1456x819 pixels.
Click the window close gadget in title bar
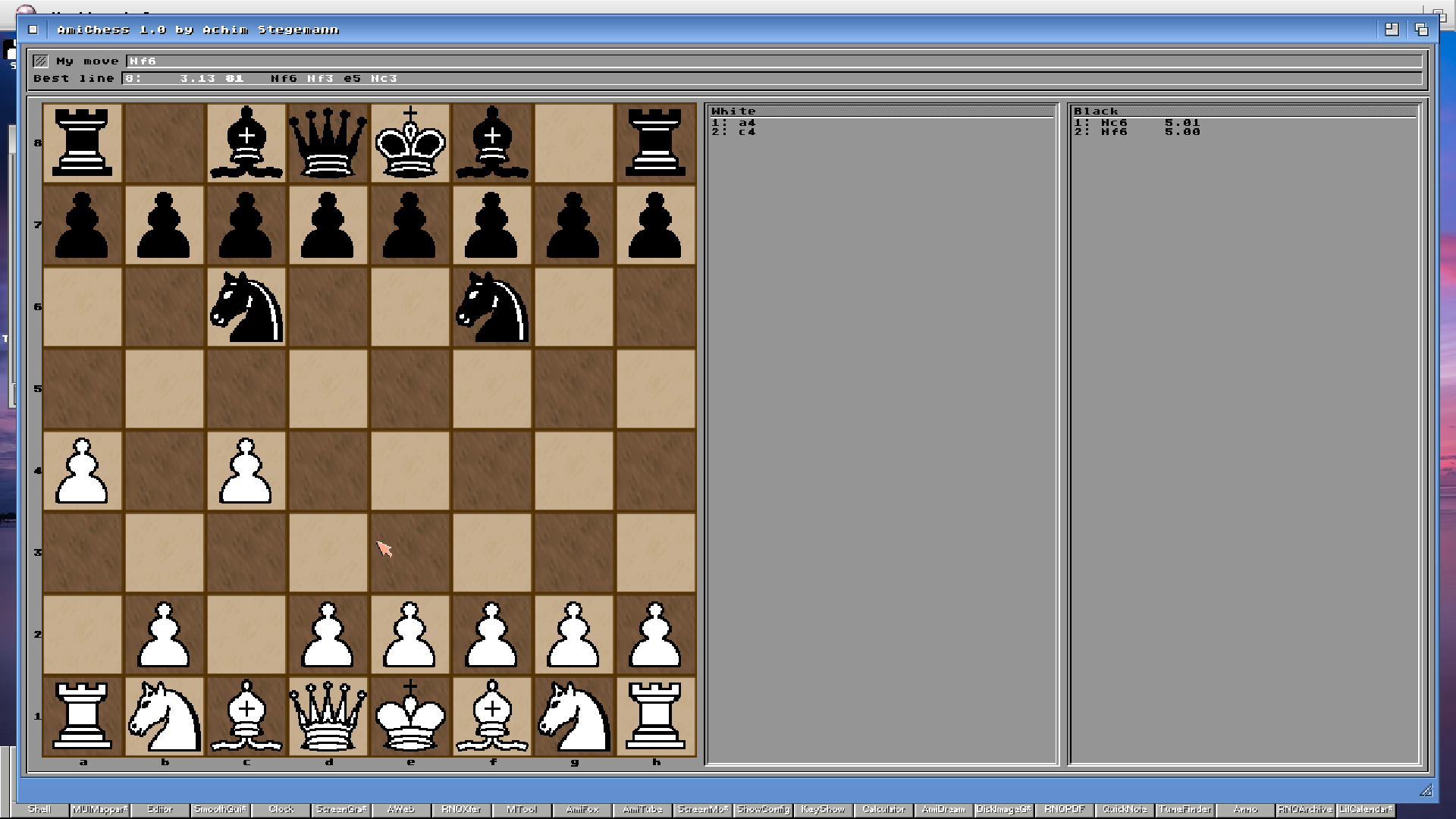33,30
